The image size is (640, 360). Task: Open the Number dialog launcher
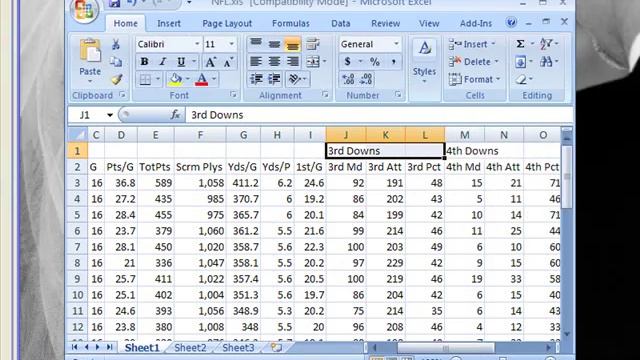pos(398,95)
